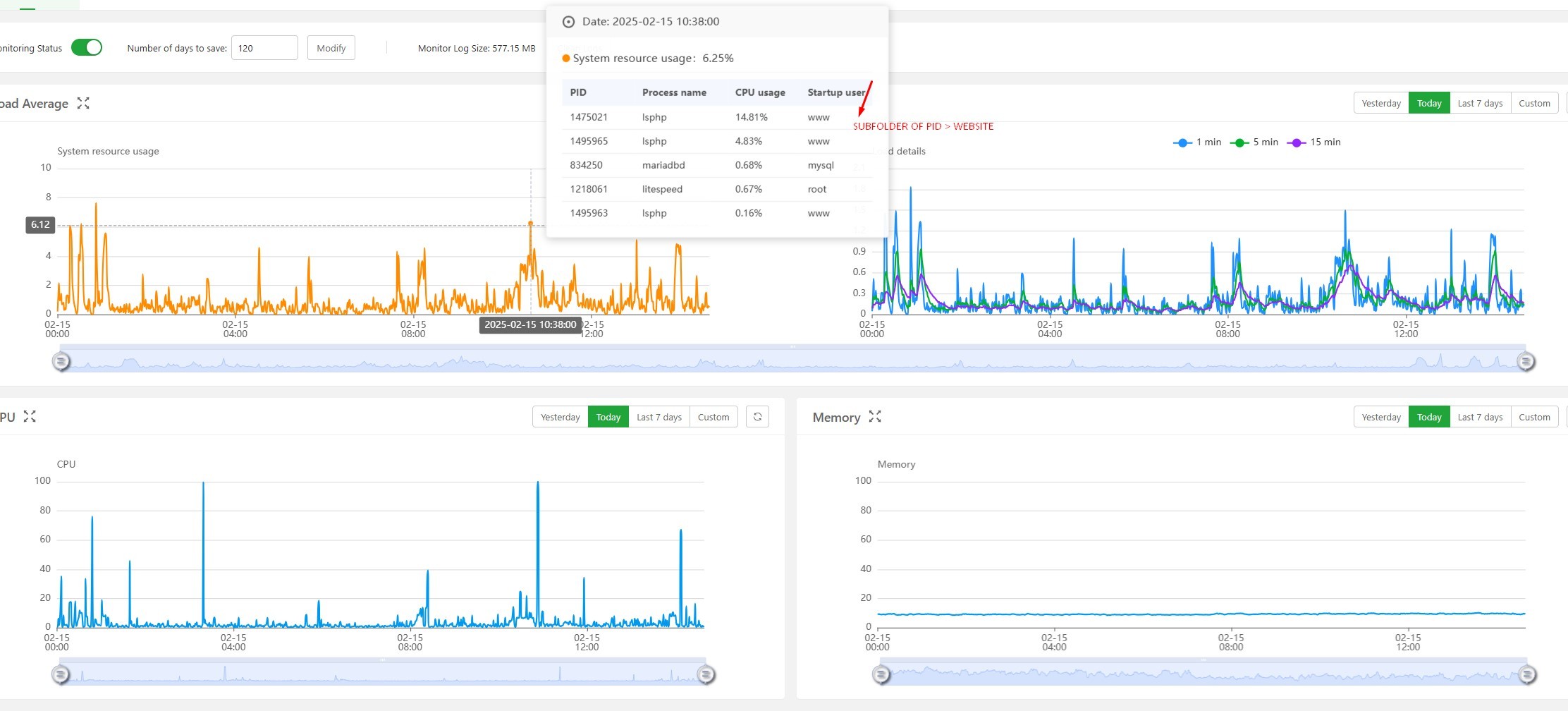This screenshot has height=711, width=1568.
Task: Show Yesterday's data for CPU chart
Action: coord(561,417)
